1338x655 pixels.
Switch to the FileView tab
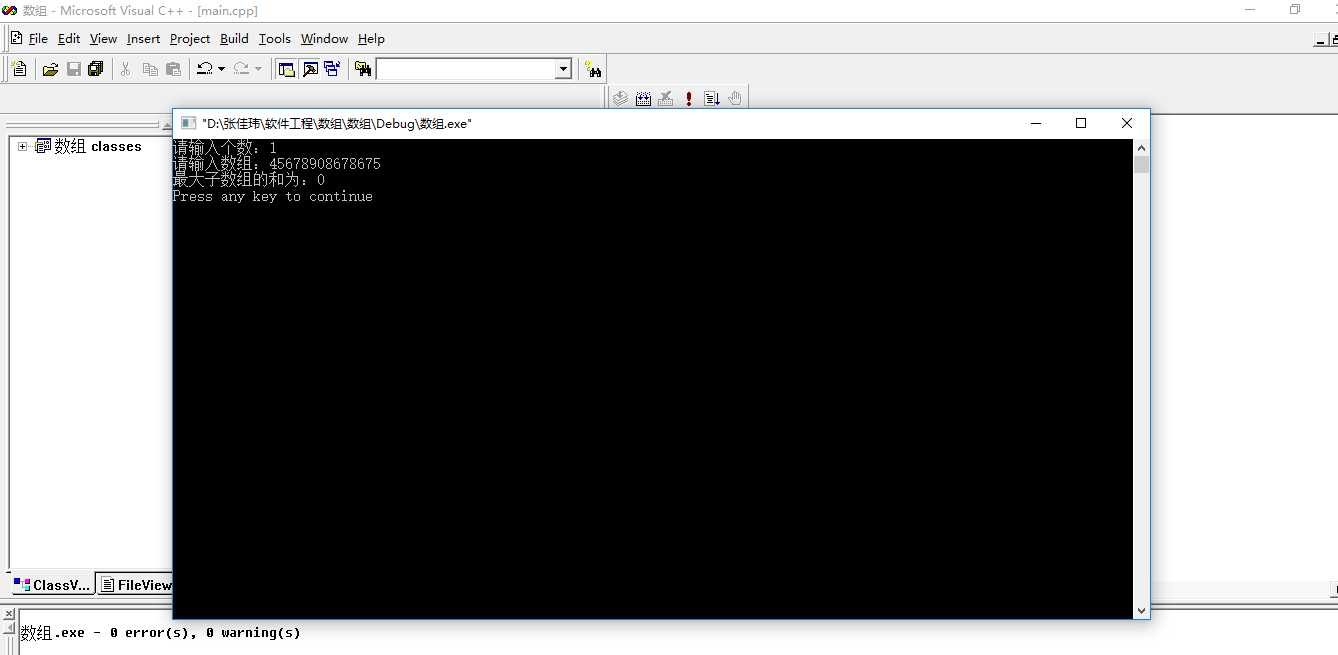136,585
